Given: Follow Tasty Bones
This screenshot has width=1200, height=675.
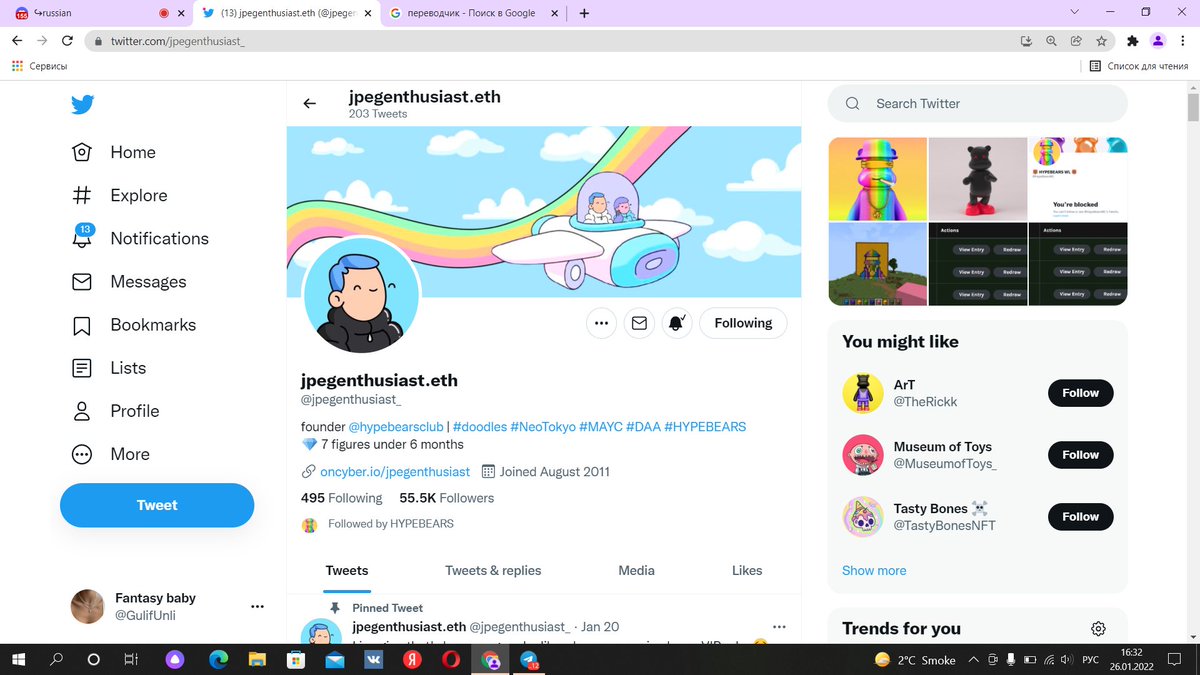Looking at the screenshot, I should pyautogui.click(x=1080, y=517).
